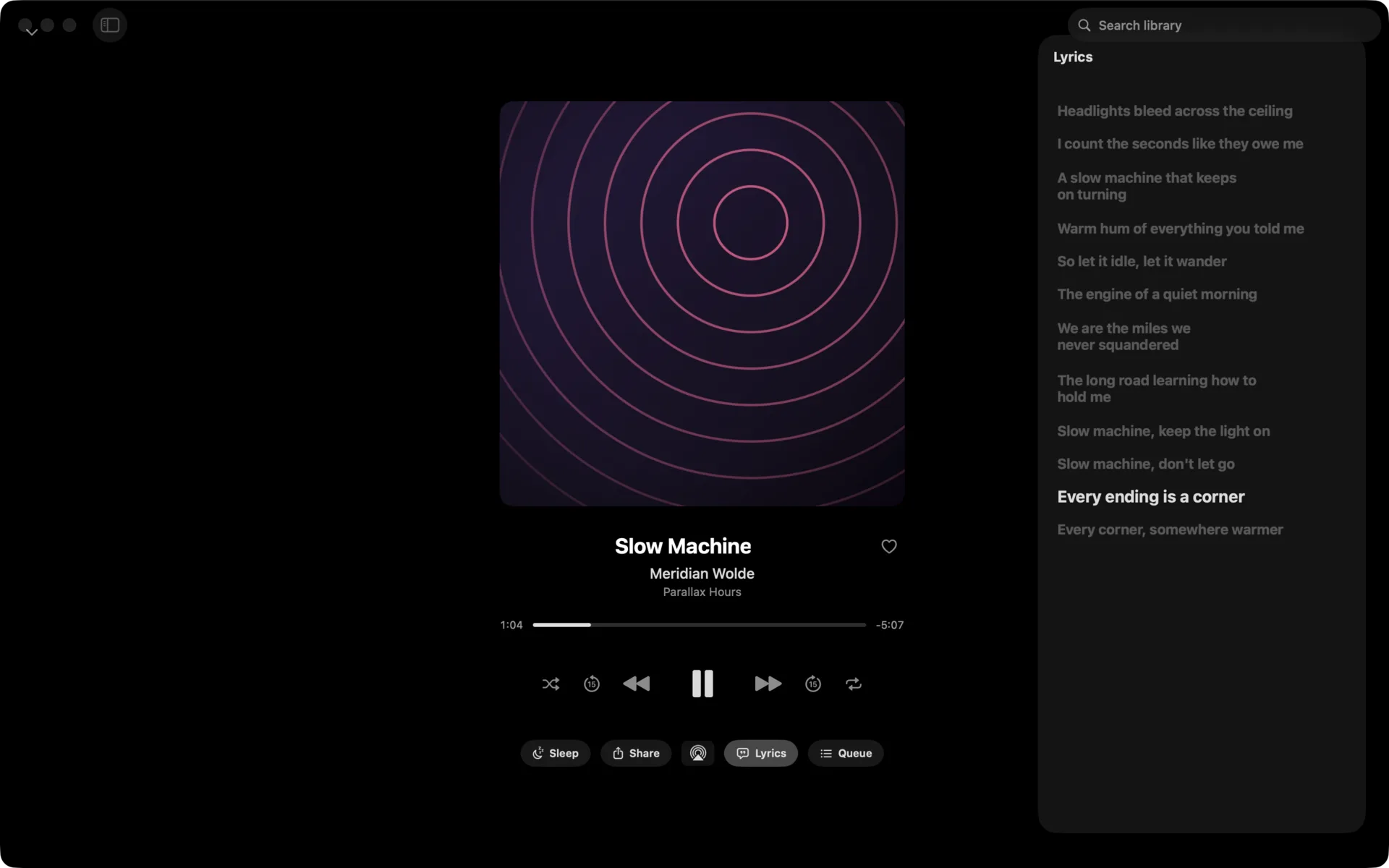The height and width of the screenshot is (868, 1389).
Task: Toggle shuffle playback
Action: tap(551, 684)
